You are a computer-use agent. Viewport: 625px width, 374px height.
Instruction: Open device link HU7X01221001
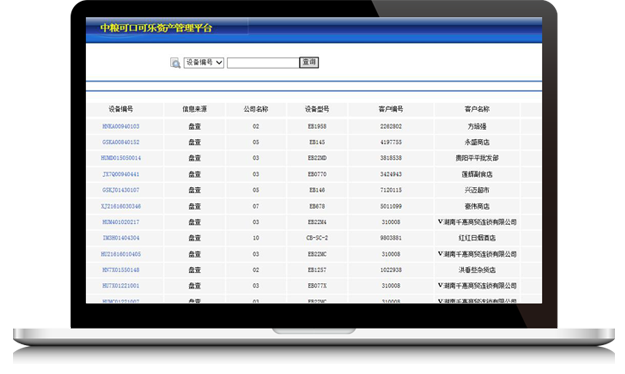pyautogui.click(x=121, y=286)
